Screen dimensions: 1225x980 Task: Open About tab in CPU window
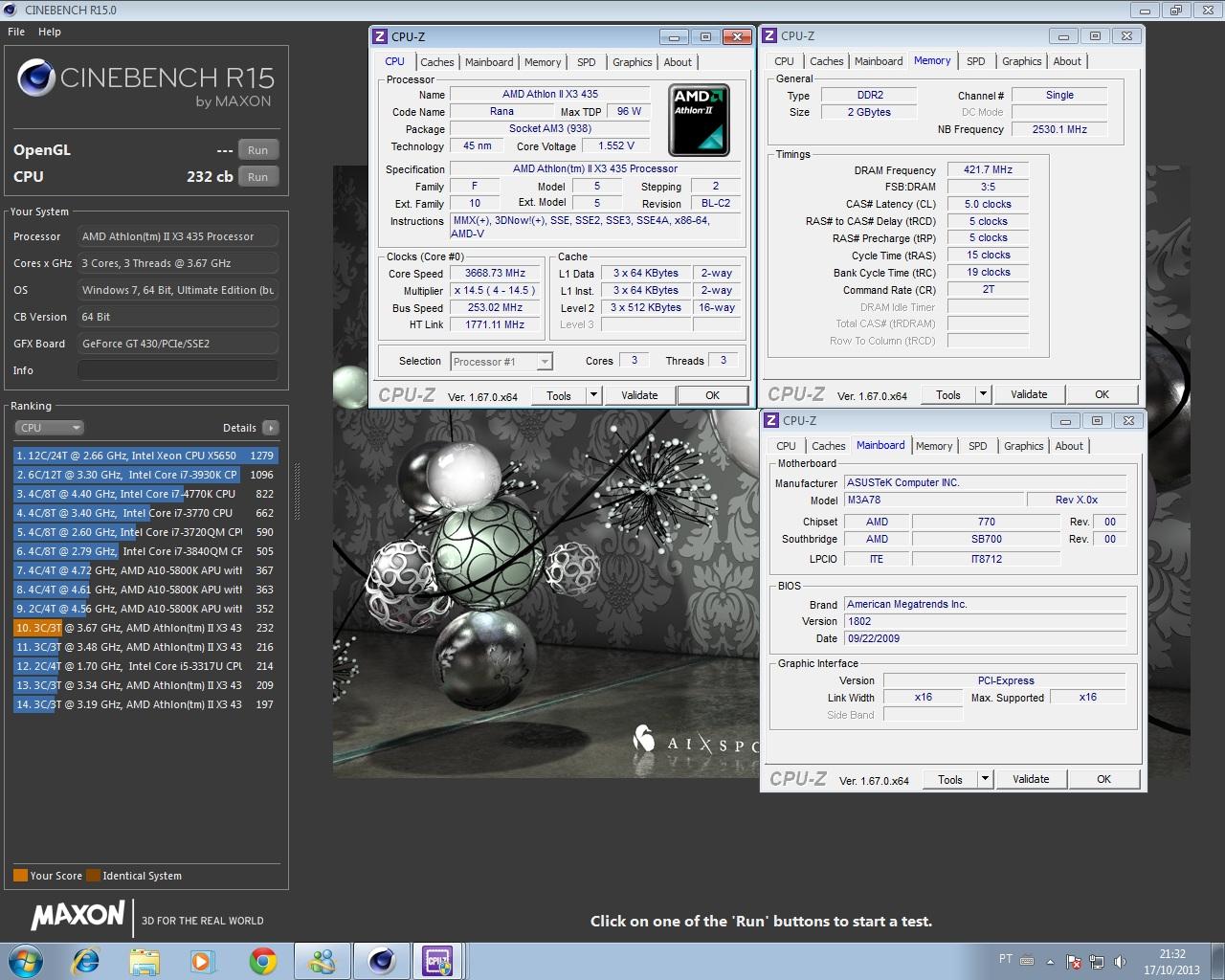pos(678,62)
